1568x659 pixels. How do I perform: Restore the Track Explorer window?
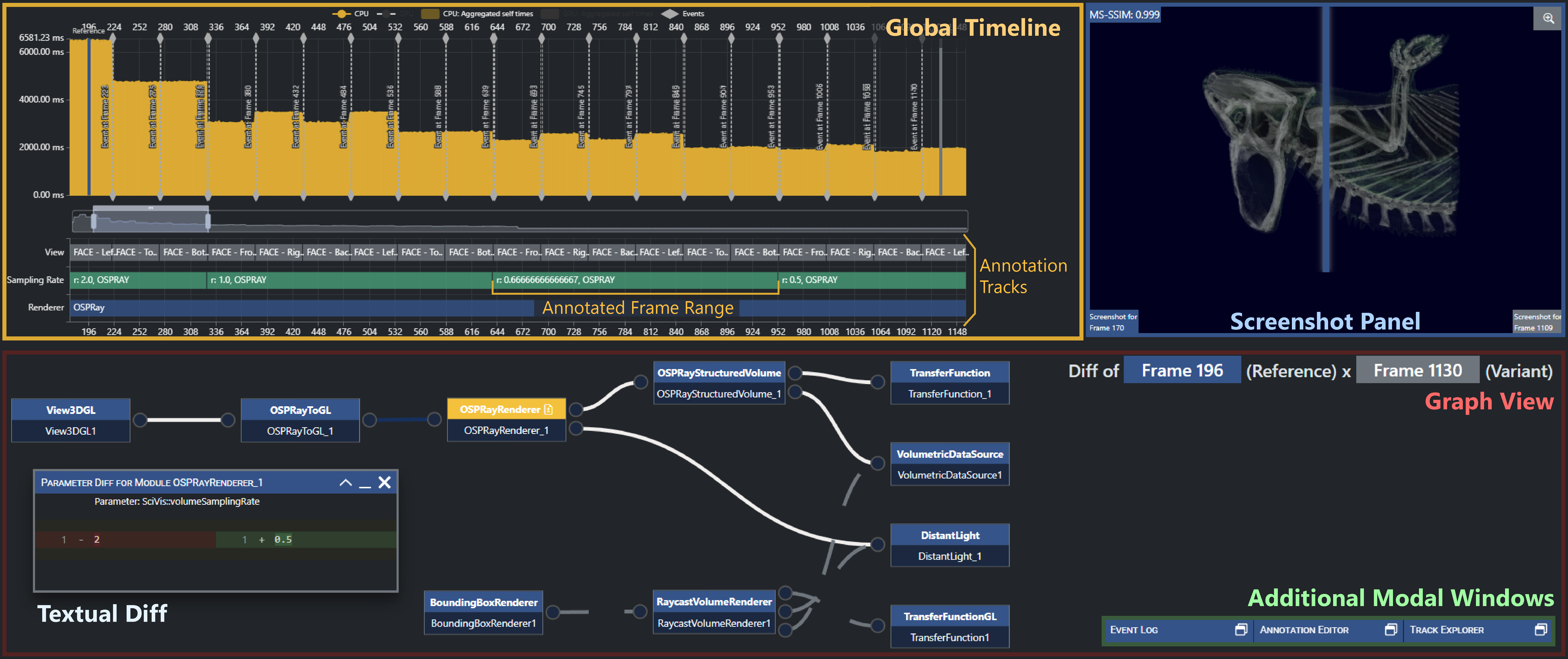coord(1540,629)
